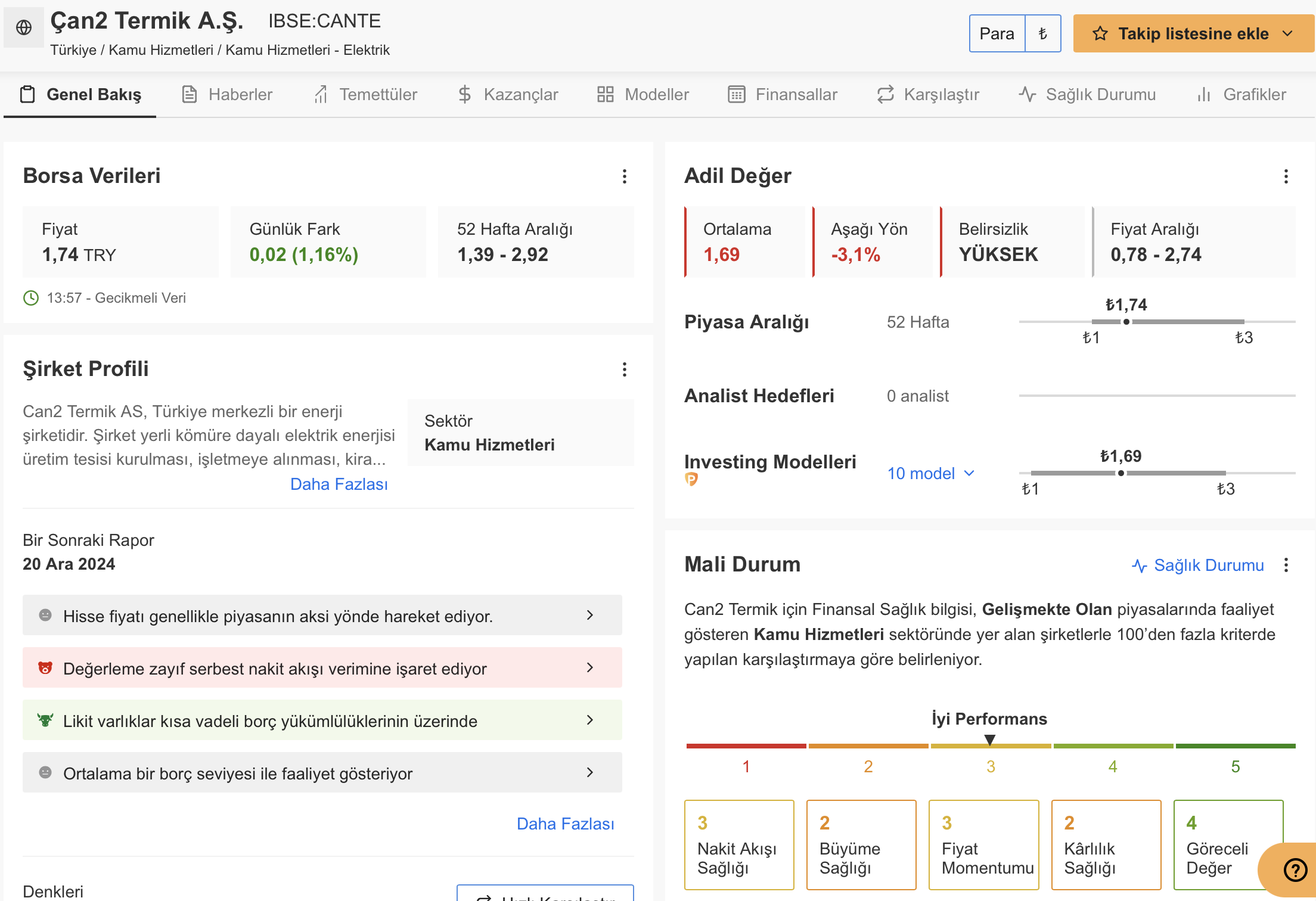Switch to the Kazançlar tab
Viewport: 1316px width, 901px height.
pyautogui.click(x=508, y=94)
